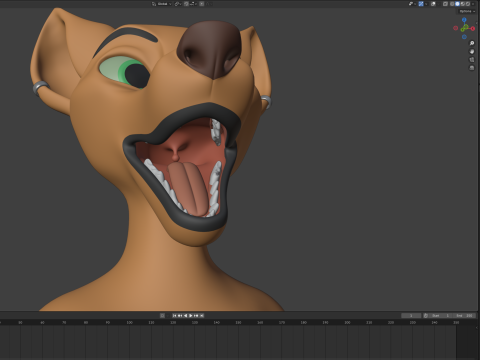Open the Options dropdown in viewport
480x360 pixels.
point(467,11)
